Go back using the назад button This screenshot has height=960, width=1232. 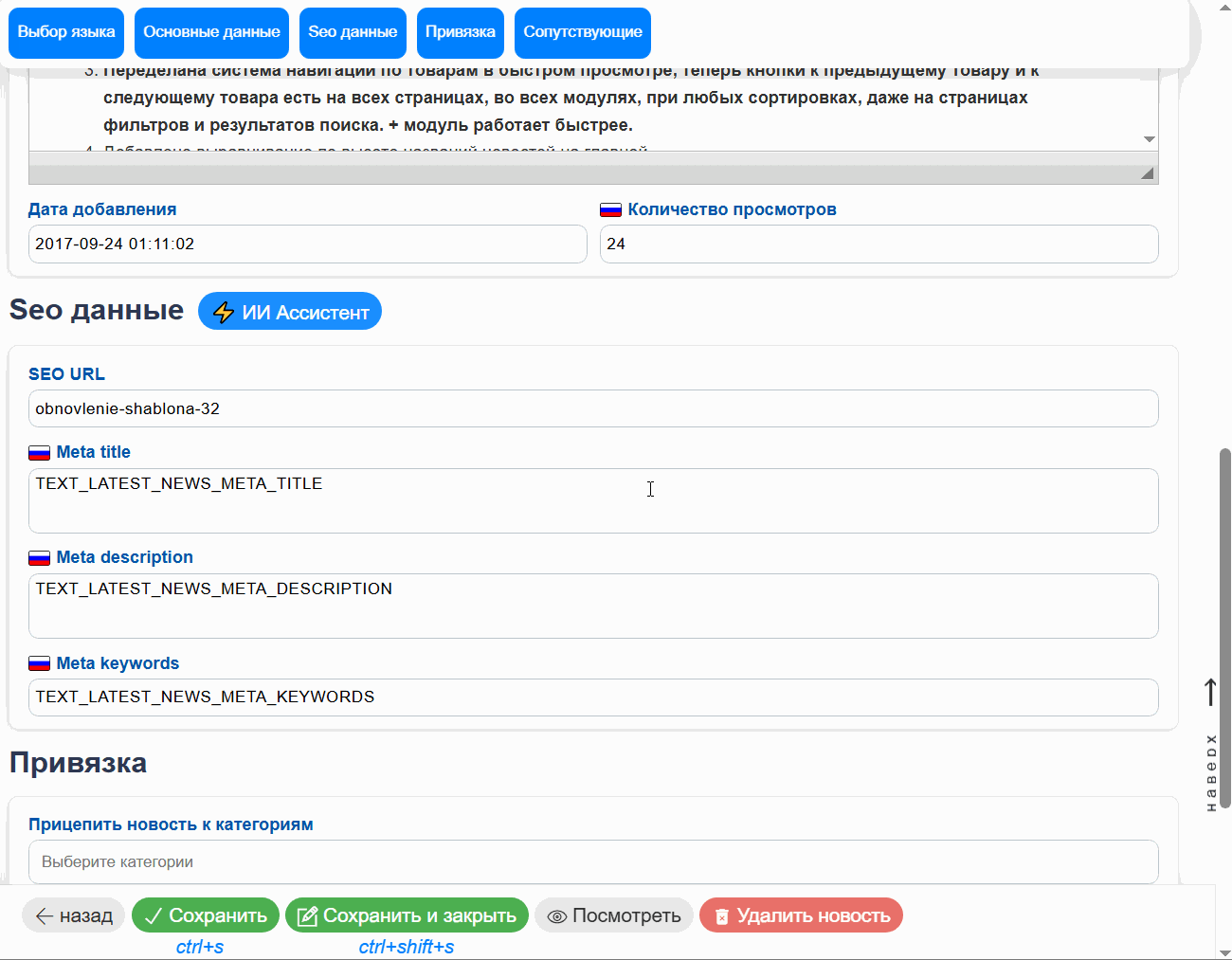point(73,915)
